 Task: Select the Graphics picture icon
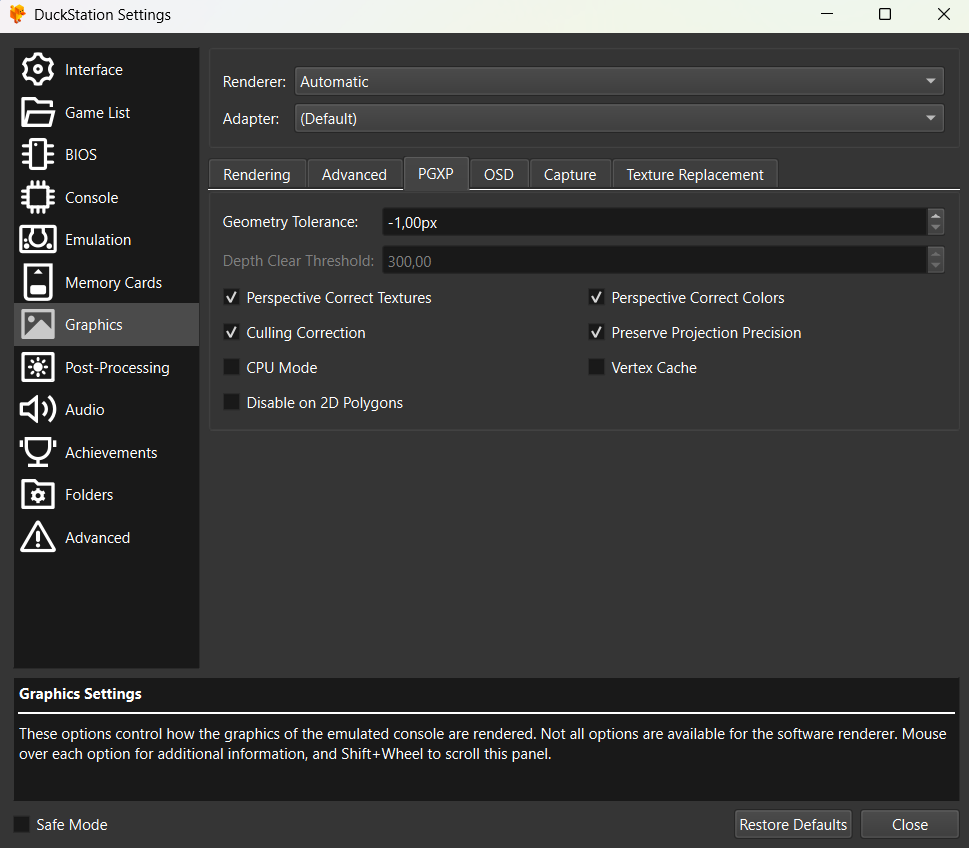click(x=38, y=324)
